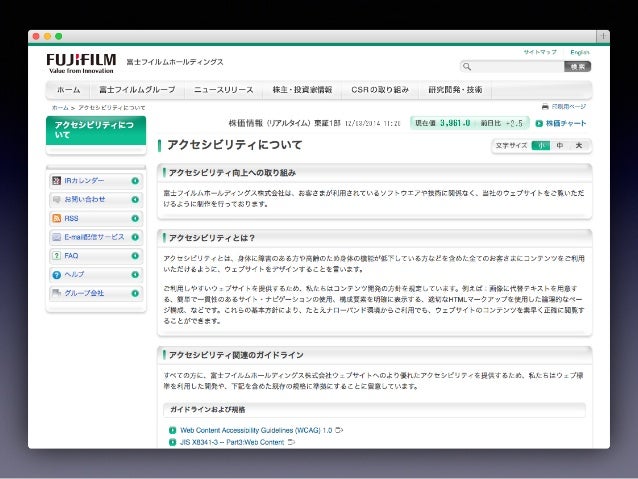Image resolution: width=638 pixels, height=479 pixels.
Task: Click the アクセシビリティ向上への取り組み section heading
Action: click(232, 173)
